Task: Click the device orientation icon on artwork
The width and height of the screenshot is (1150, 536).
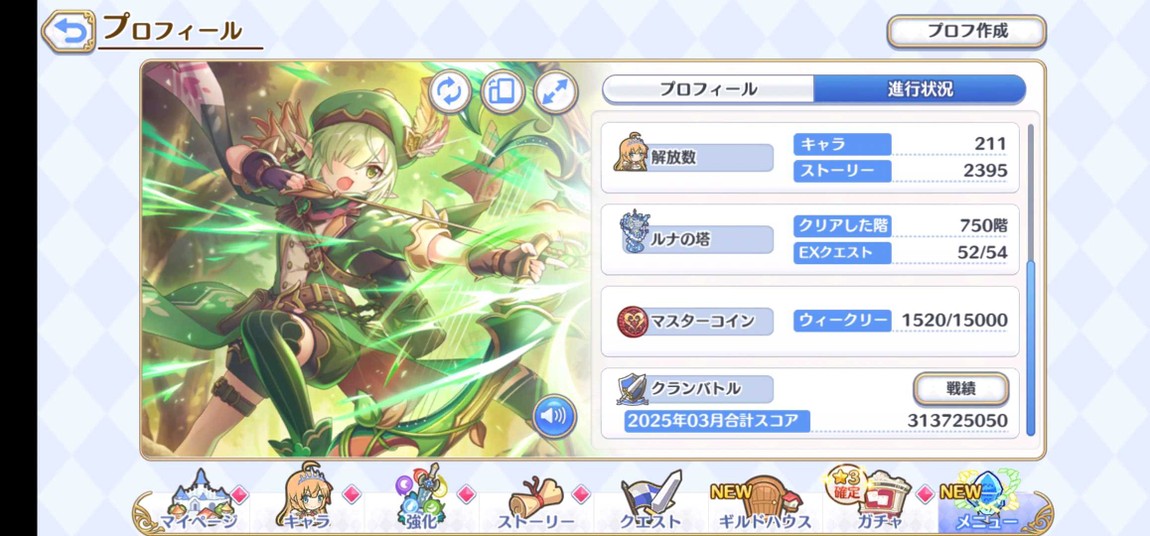Action: pos(502,92)
